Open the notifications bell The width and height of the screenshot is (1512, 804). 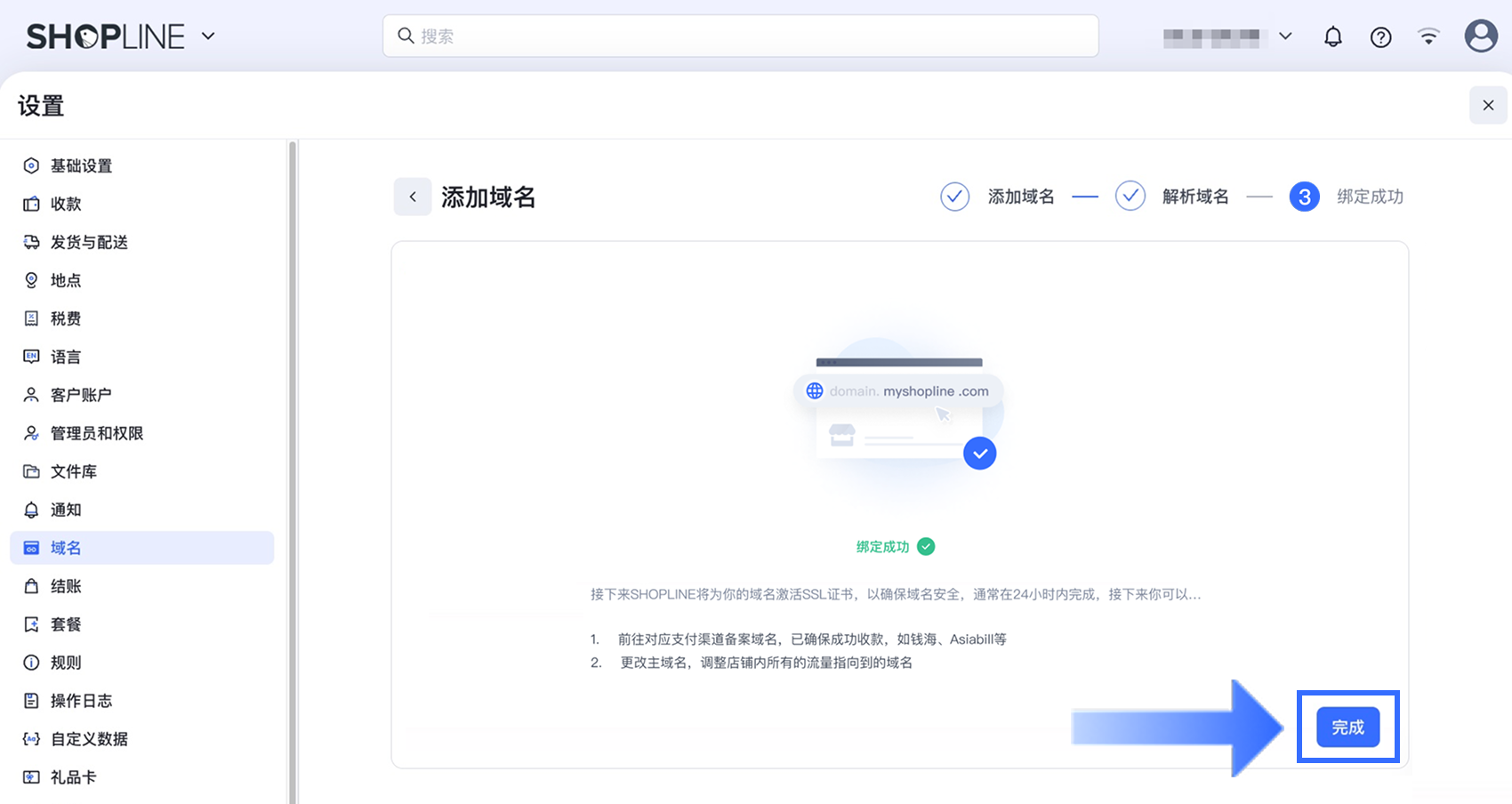(1332, 36)
